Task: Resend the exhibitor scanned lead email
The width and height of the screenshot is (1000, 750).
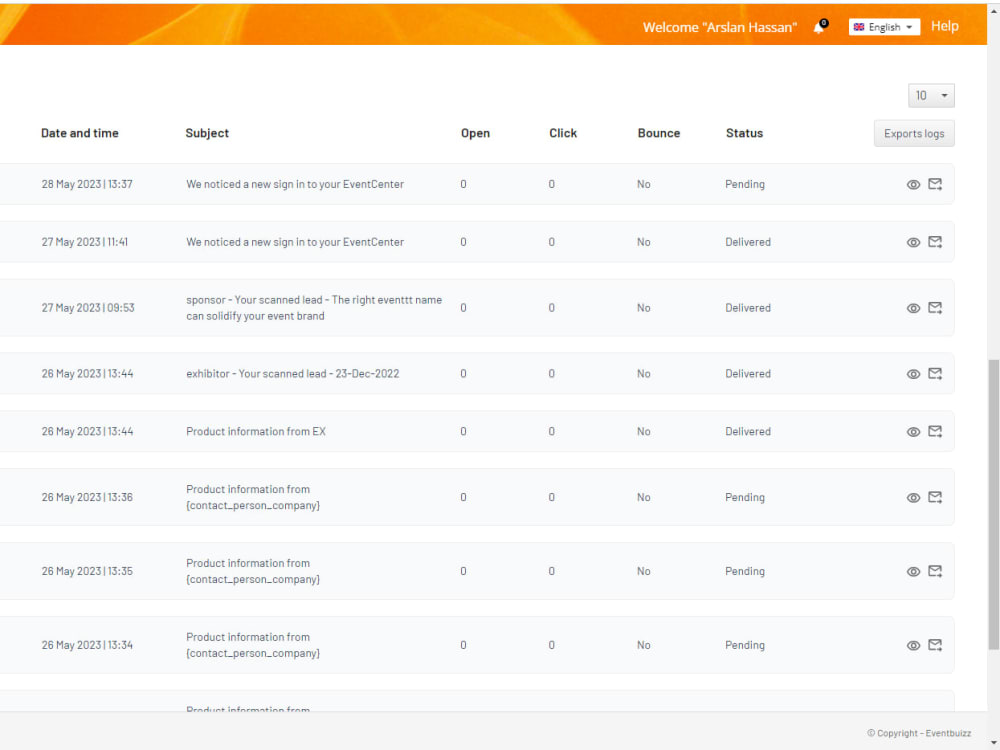Action: coord(935,374)
